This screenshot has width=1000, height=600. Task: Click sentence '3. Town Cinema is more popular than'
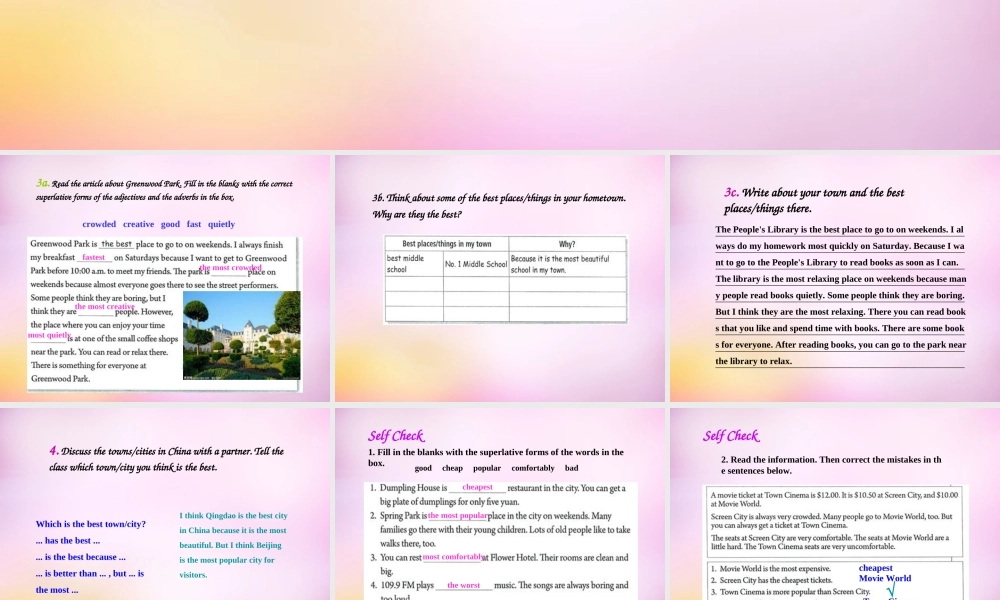coord(791,592)
